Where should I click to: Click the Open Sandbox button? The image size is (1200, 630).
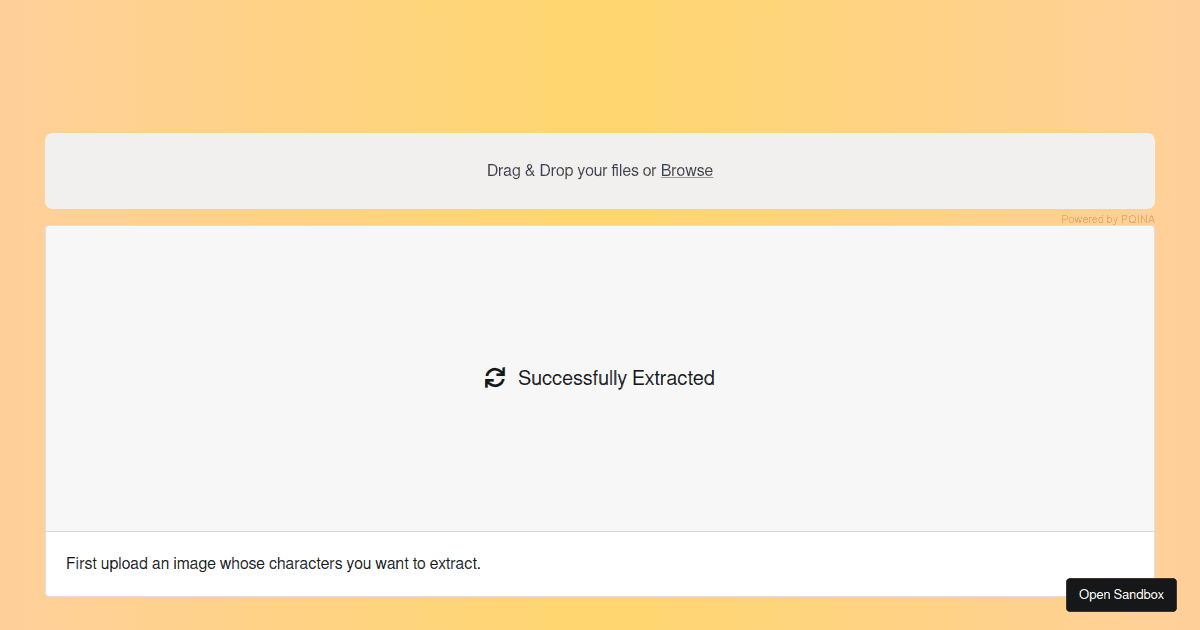[x=1121, y=595]
